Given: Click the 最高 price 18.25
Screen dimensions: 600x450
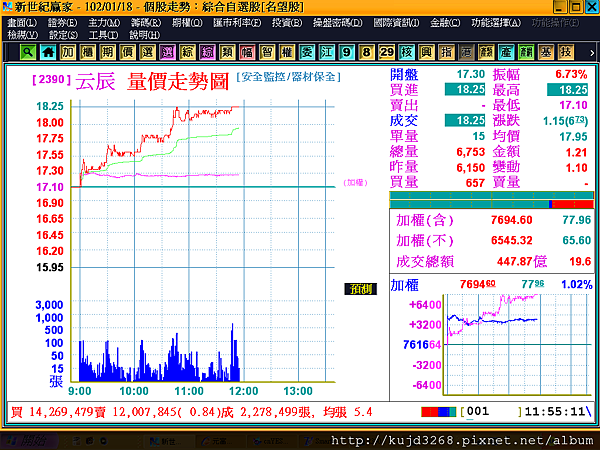Looking at the screenshot, I should click(x=567, y=90).
